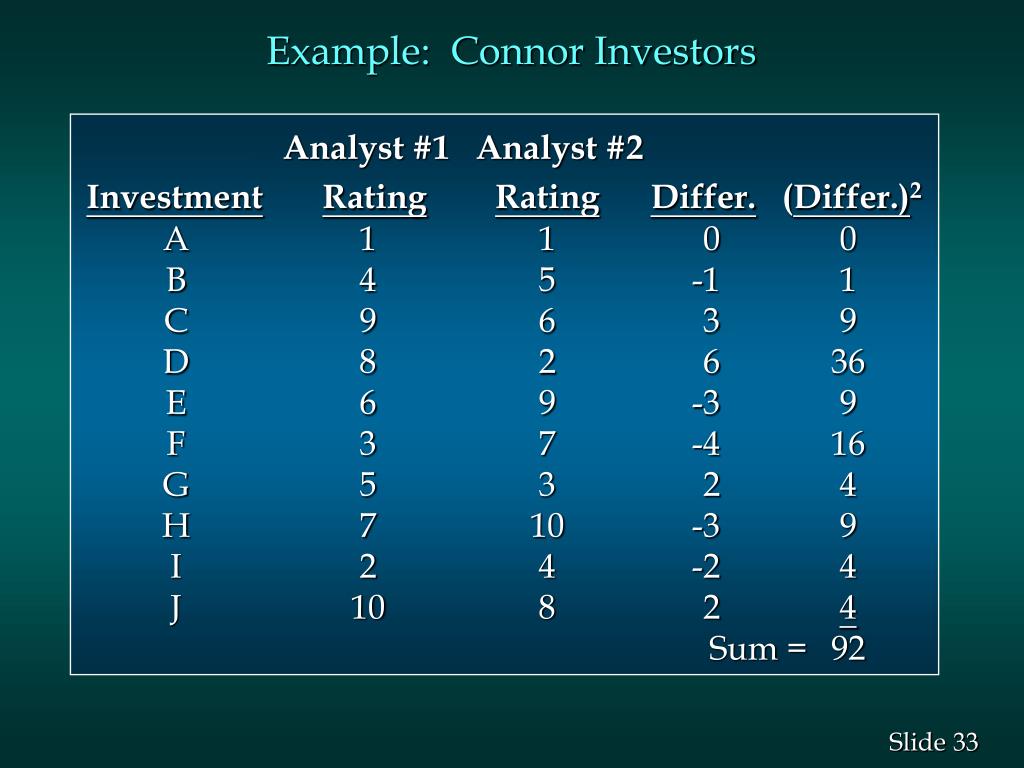Viewport: 1024px width, 768px height.
Task: Select the sum total '92'
Action: click(848, 648)
